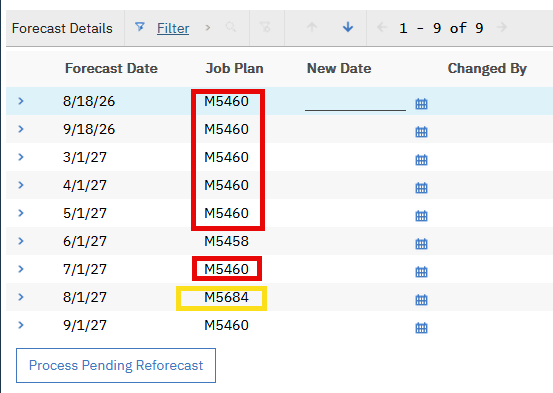Open calendar picker for 3/1/27 row
The height and width of the screenshot is (393, 553).
[421, 159]
